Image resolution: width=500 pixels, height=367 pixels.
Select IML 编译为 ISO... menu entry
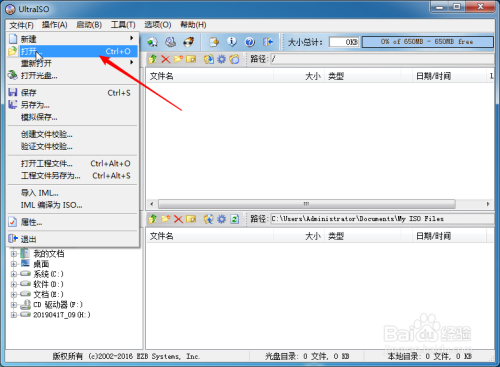point(72,205)
